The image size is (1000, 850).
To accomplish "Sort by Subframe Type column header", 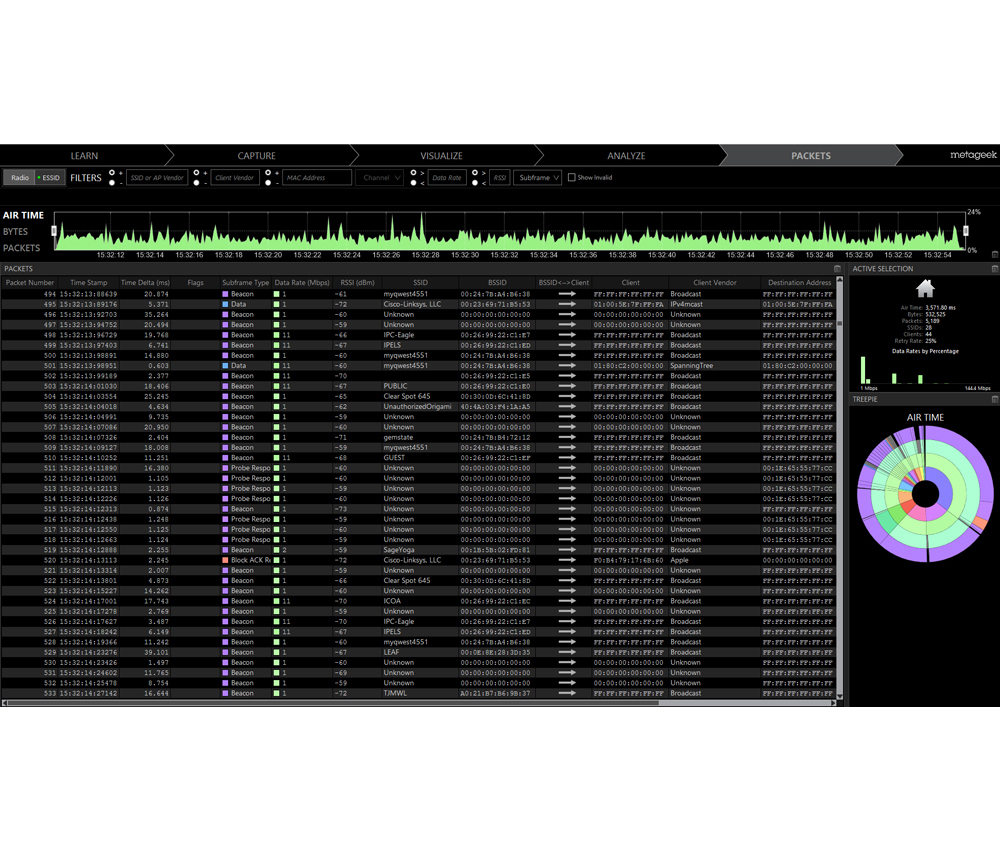I will tap(246, 282).
